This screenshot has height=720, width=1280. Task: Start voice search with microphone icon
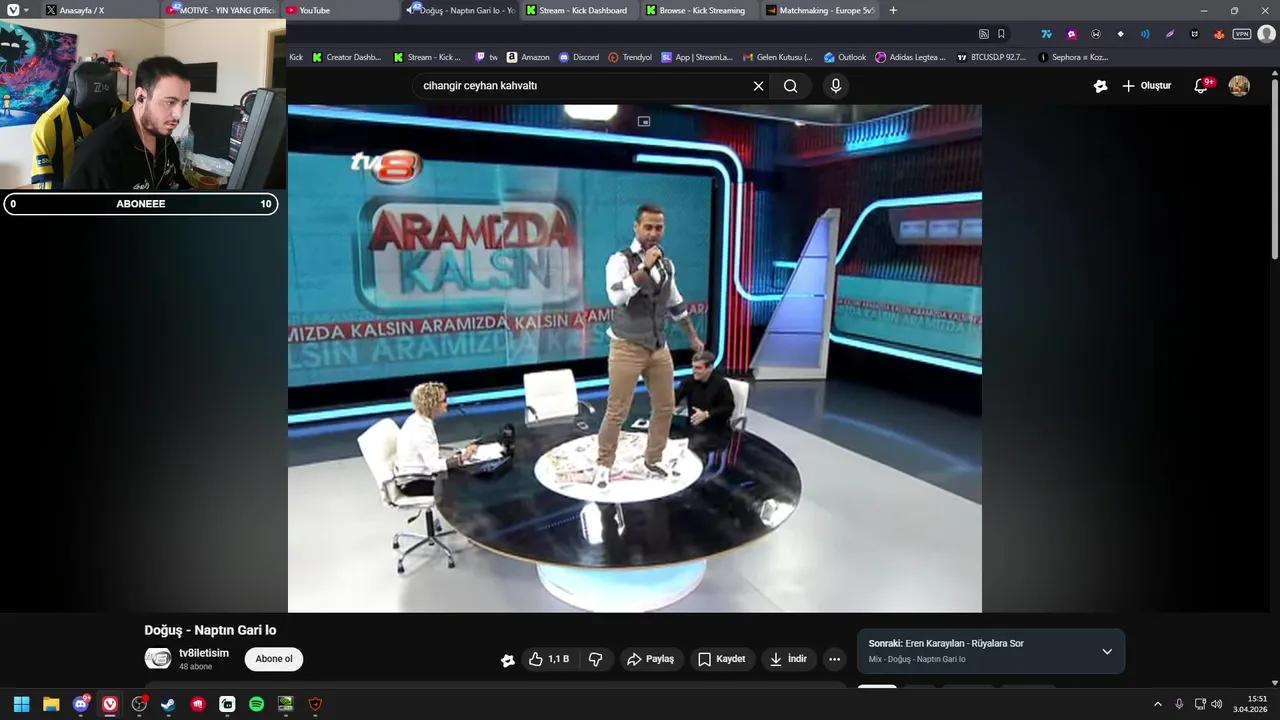pyautogui.click(x=836, y=86)
